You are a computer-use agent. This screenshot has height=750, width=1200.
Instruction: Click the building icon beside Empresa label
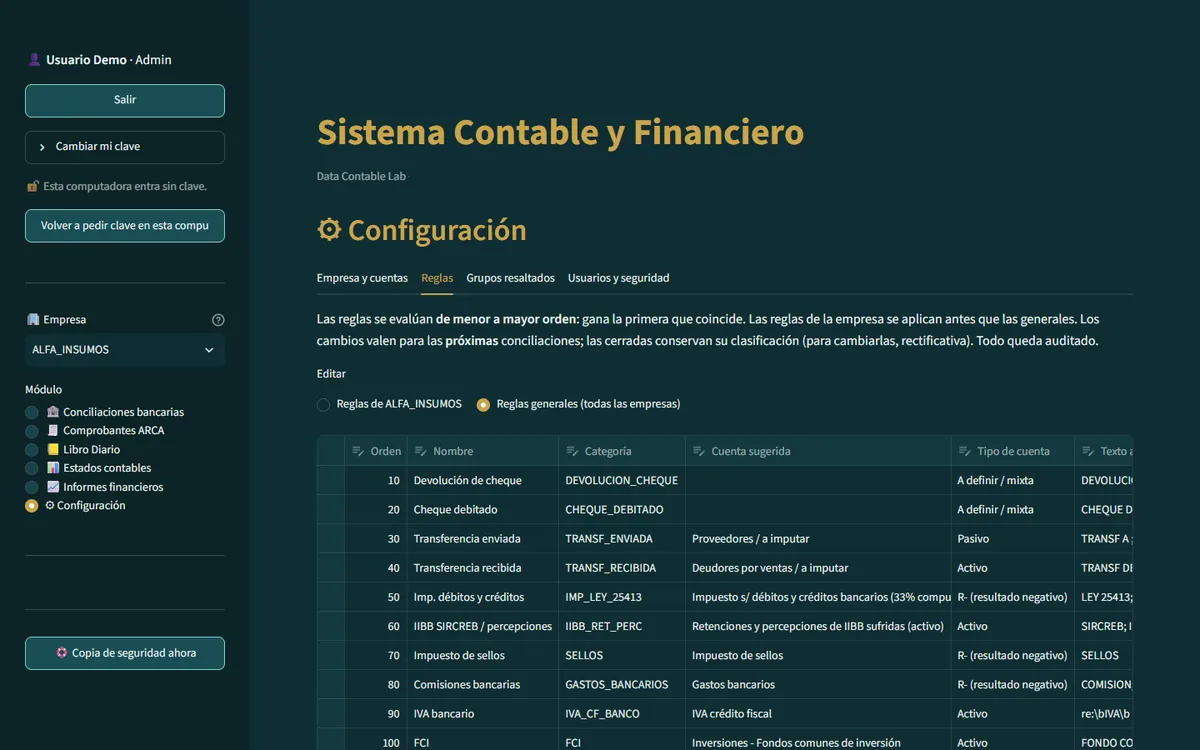33,320
